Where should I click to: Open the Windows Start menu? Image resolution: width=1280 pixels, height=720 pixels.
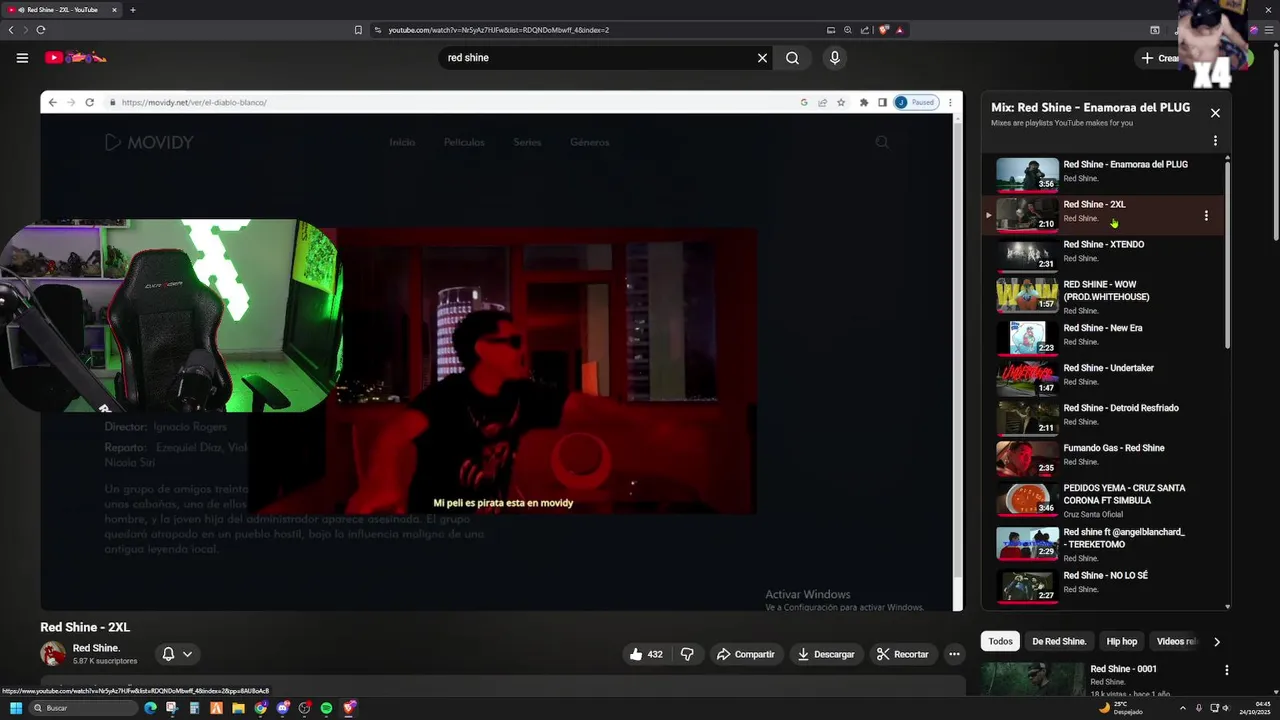click(16, 708)
